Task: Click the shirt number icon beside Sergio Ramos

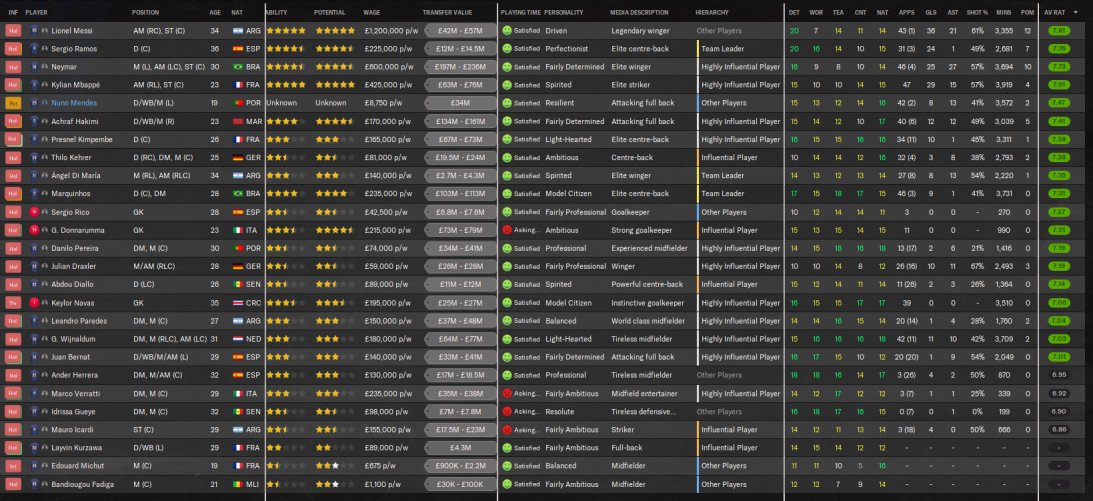Action: pos(34,49)
